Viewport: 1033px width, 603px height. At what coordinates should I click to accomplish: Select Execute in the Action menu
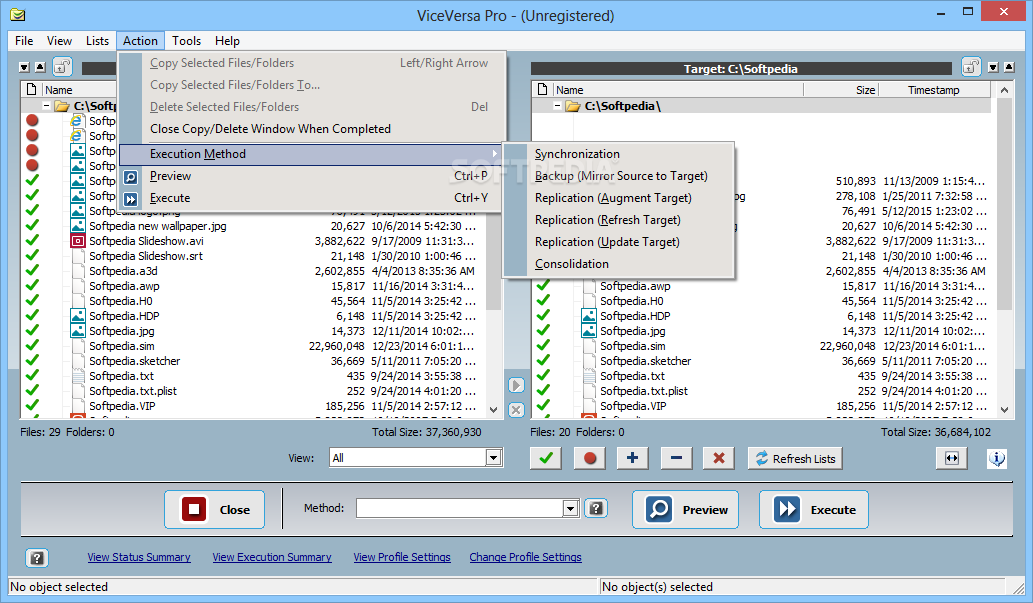coord(310,198)
